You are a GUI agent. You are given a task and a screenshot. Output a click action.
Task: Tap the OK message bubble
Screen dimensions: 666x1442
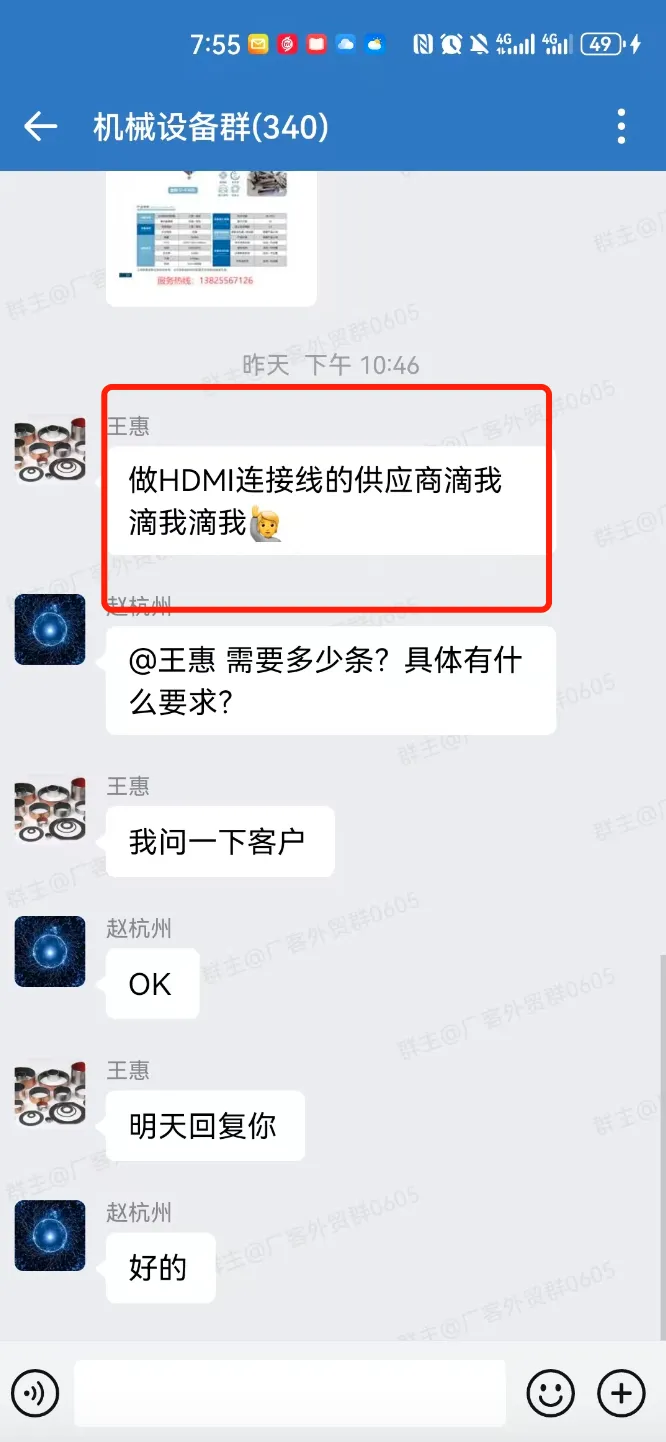pos(153,984)
